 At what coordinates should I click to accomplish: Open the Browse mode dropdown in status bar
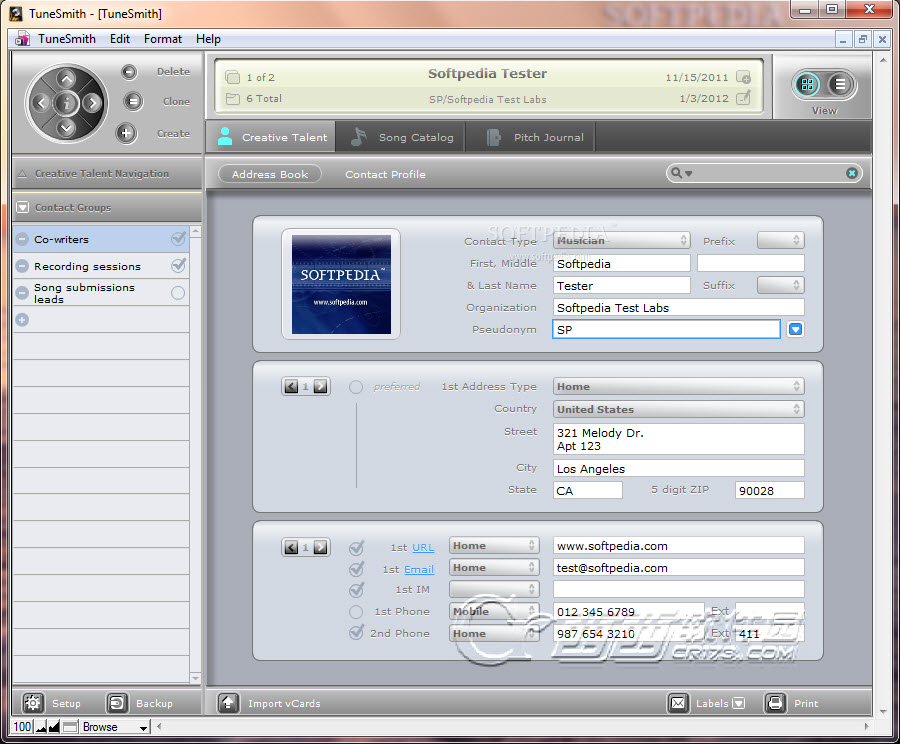(114, 727)
